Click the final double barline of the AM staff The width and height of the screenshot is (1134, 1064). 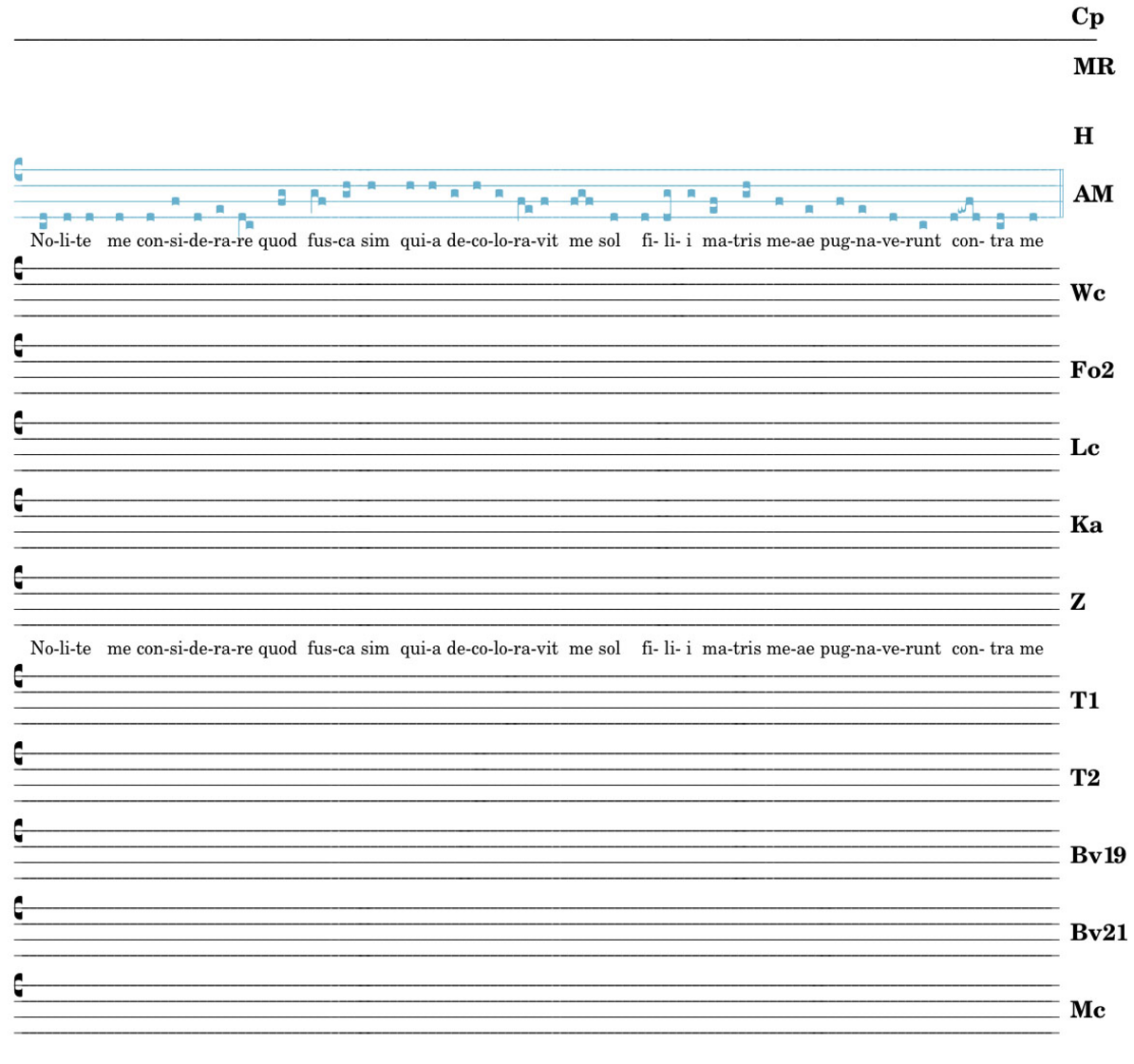click(x=1060, y=193)
